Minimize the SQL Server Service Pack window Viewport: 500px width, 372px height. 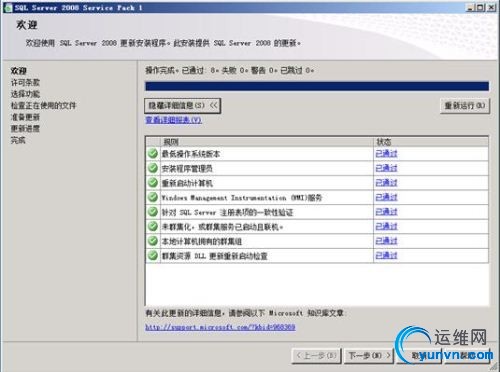point(470,7)
